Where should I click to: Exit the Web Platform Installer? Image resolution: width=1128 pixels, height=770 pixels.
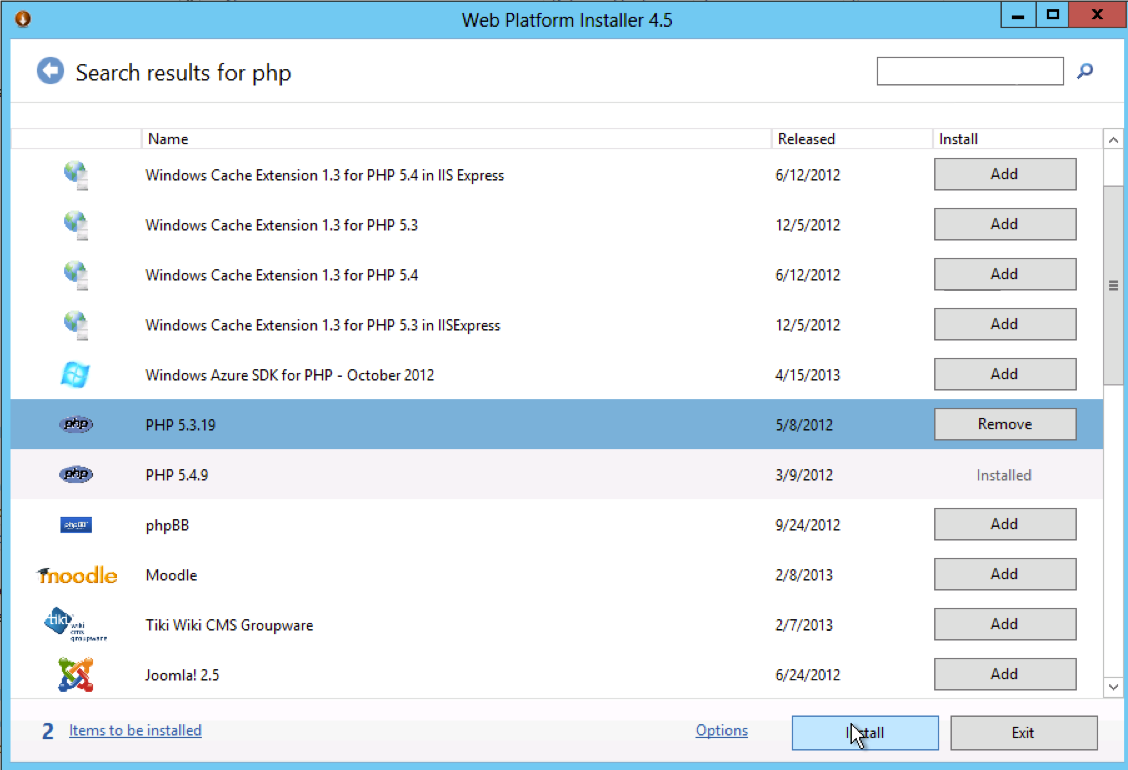coord(1024,733)
